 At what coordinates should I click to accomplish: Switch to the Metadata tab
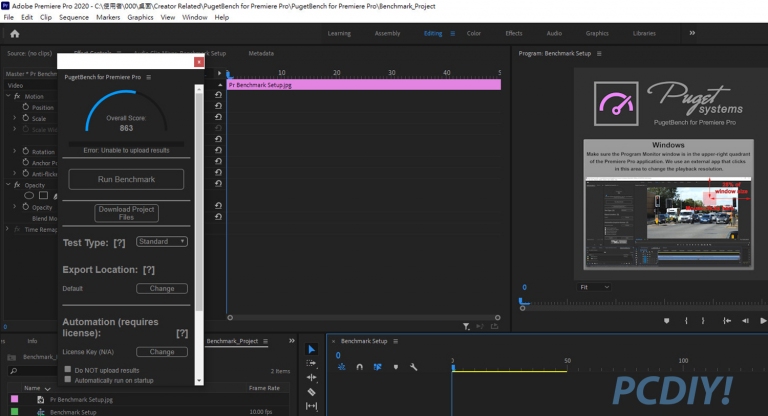point(261,53)
